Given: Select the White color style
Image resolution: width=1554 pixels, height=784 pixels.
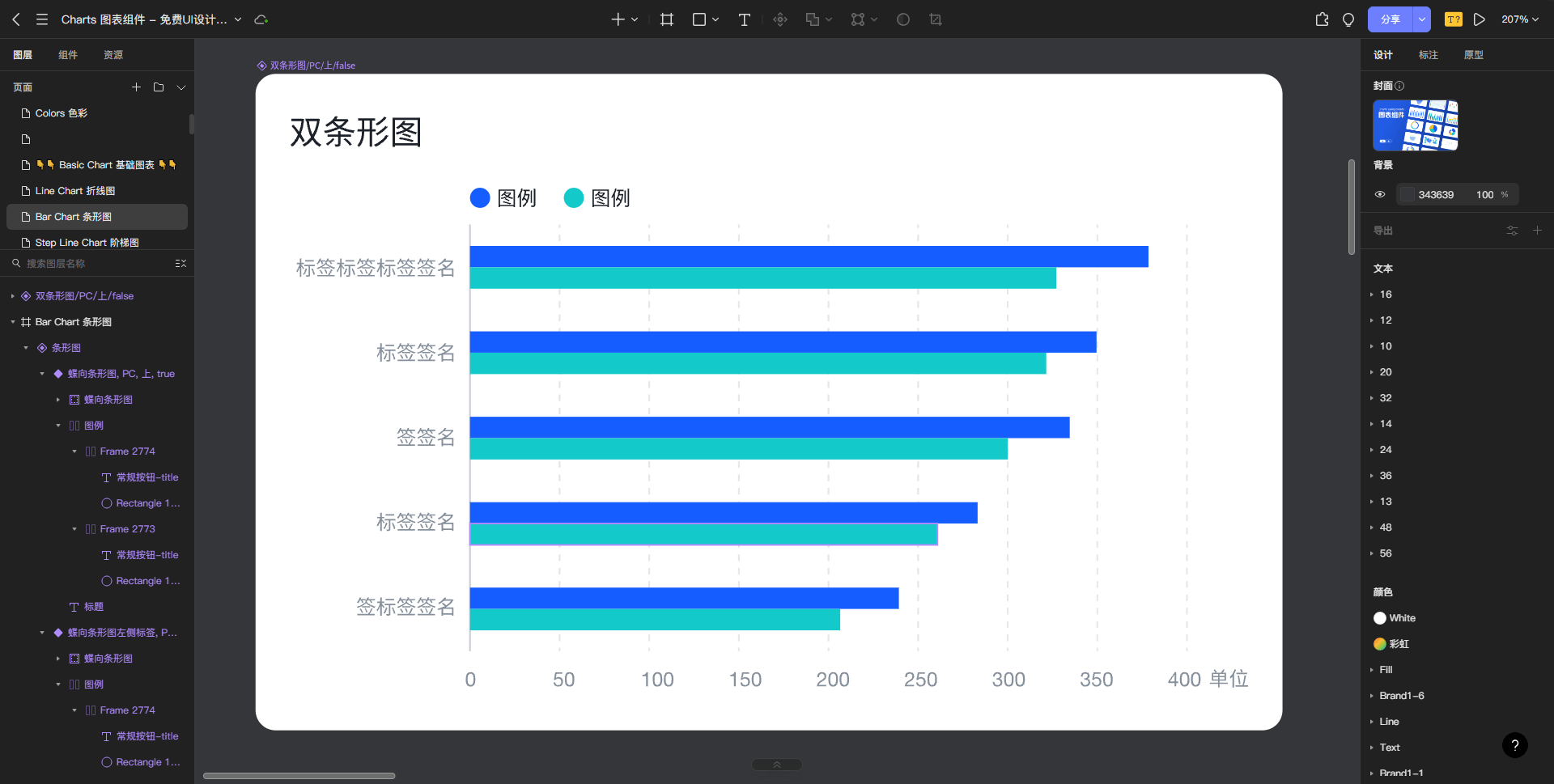Looking at the screenshot, I should (x=1395, y=618).
